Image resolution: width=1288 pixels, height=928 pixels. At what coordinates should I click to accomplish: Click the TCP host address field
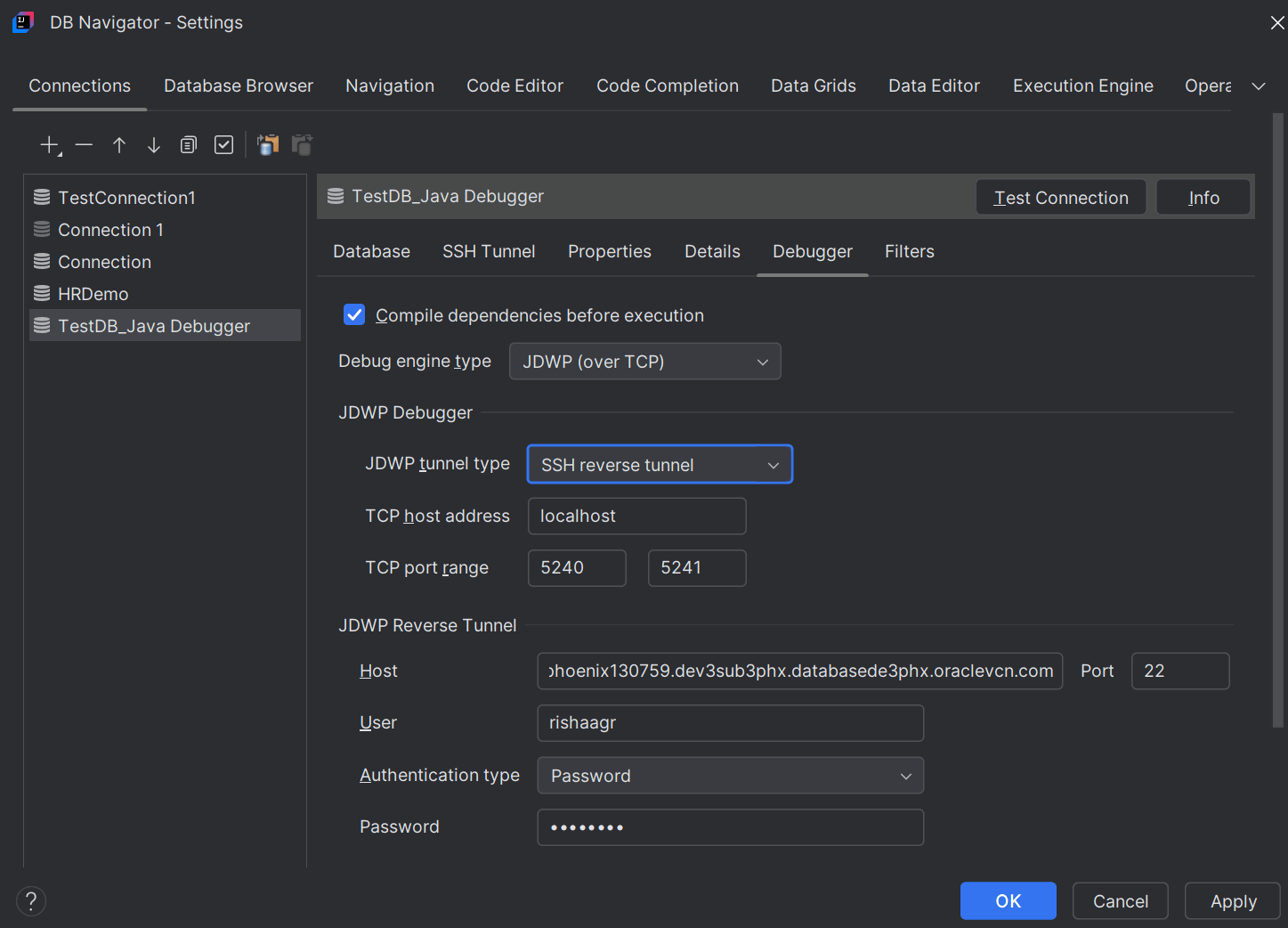coord(637,517)
